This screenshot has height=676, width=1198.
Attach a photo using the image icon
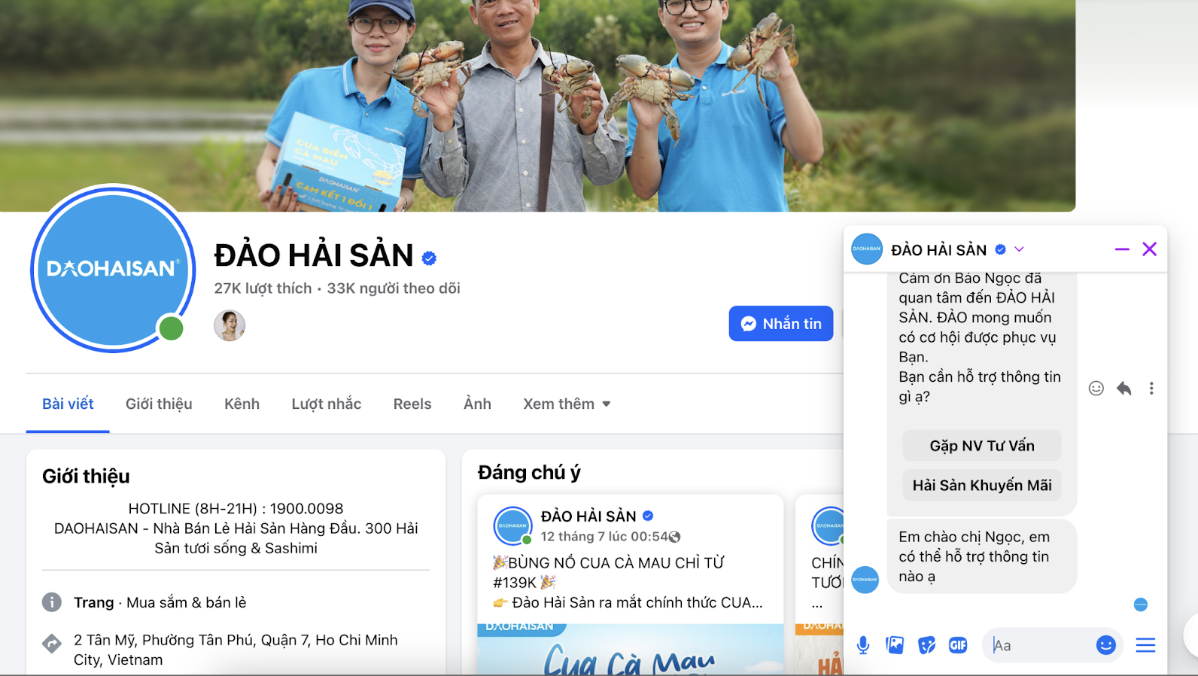tap(895, 645)
